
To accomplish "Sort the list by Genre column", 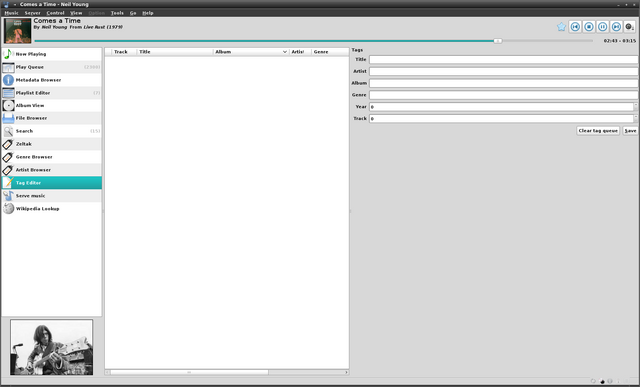I will click(330, 52).
